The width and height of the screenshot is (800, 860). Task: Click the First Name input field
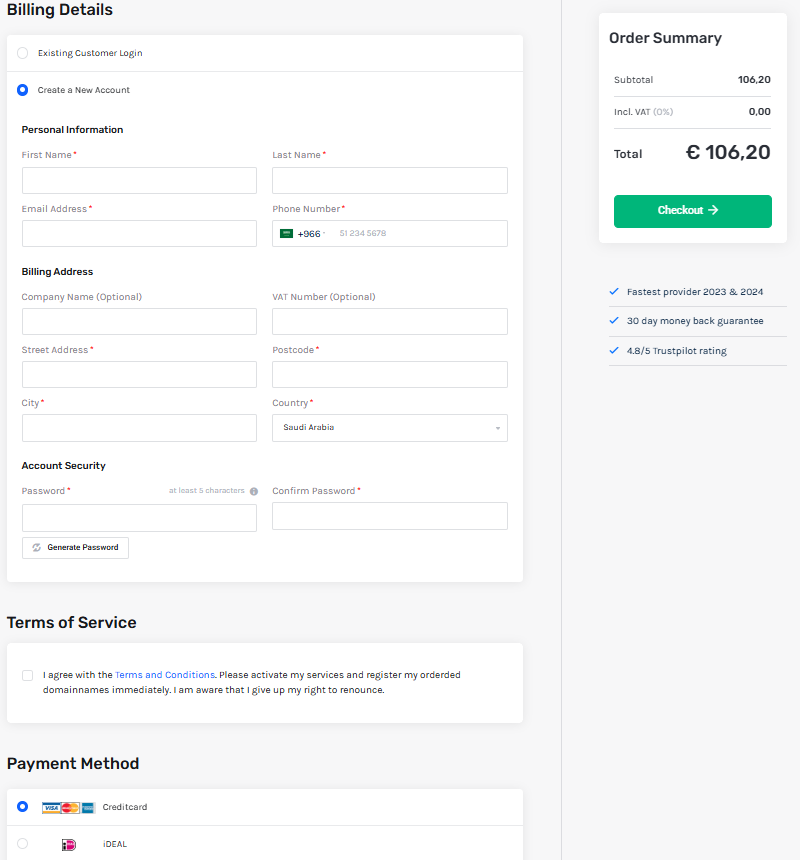[x=139, y=180]
